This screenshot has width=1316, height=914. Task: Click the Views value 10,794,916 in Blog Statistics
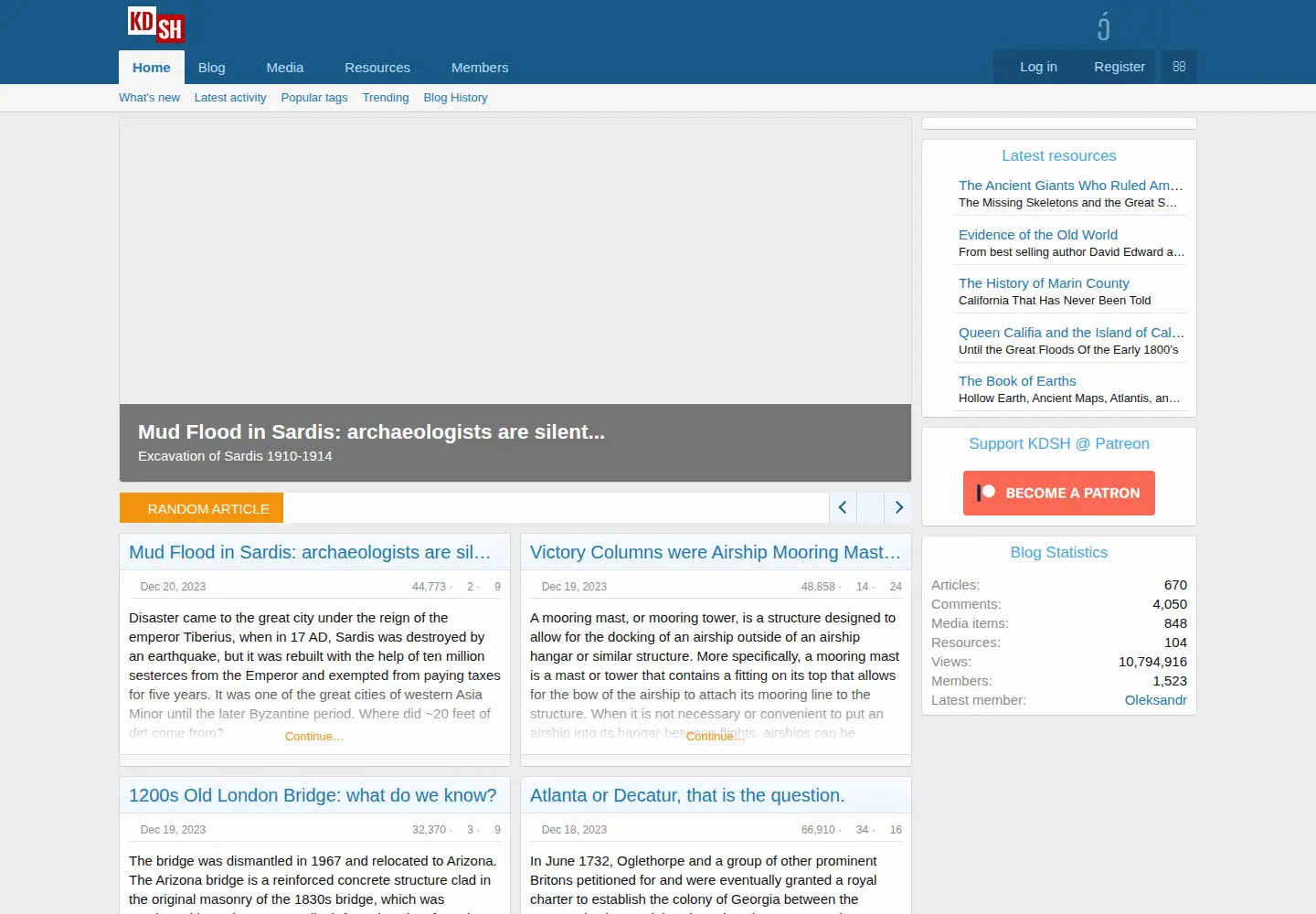pos(1152,662)
